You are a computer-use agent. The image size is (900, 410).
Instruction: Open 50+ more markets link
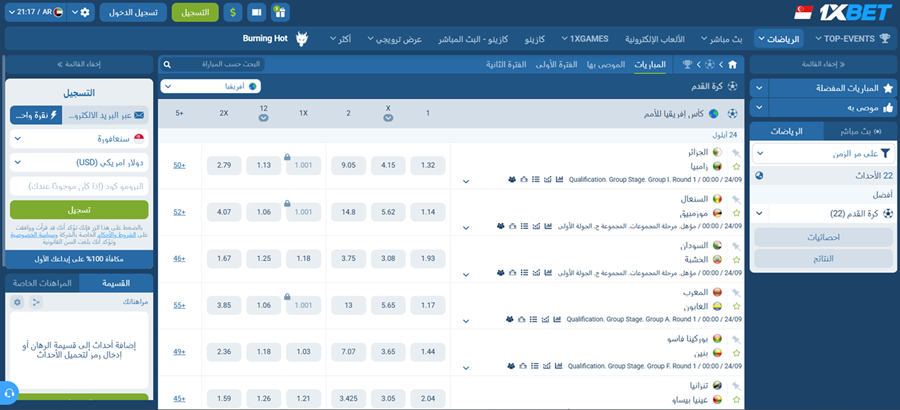pyautogui.click(x=180, y=165)
